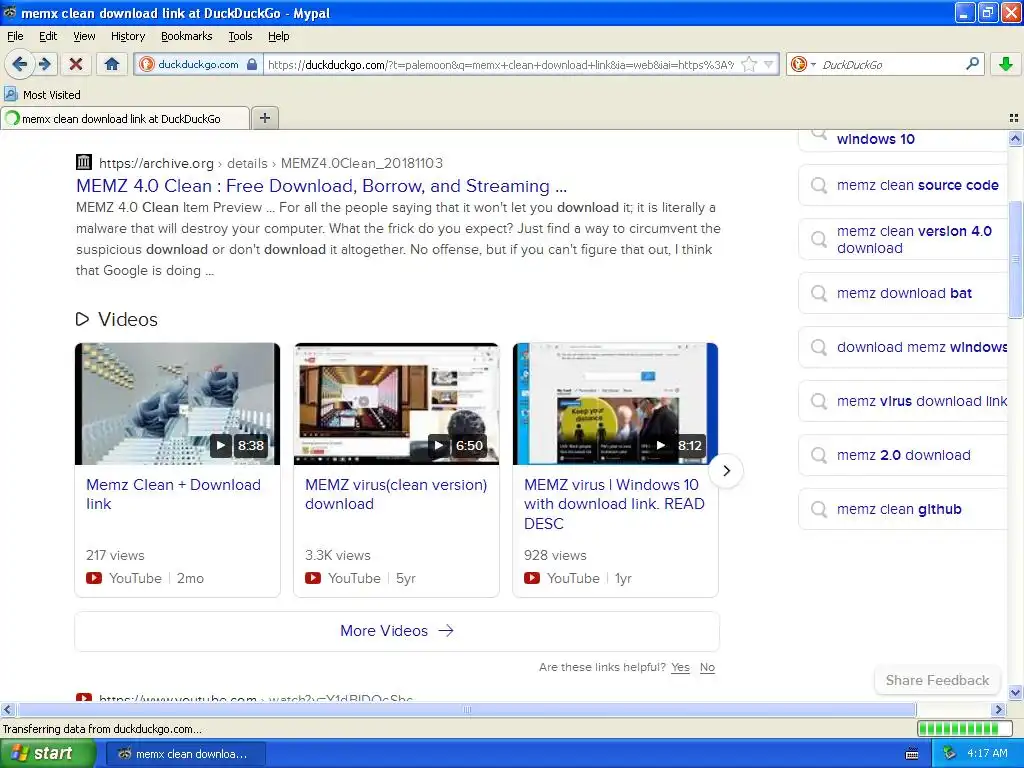Play the MEMZ virus(clean version) download thumbnail
1024x768 pixels.
pyautogui.click(x=396, y=404)
